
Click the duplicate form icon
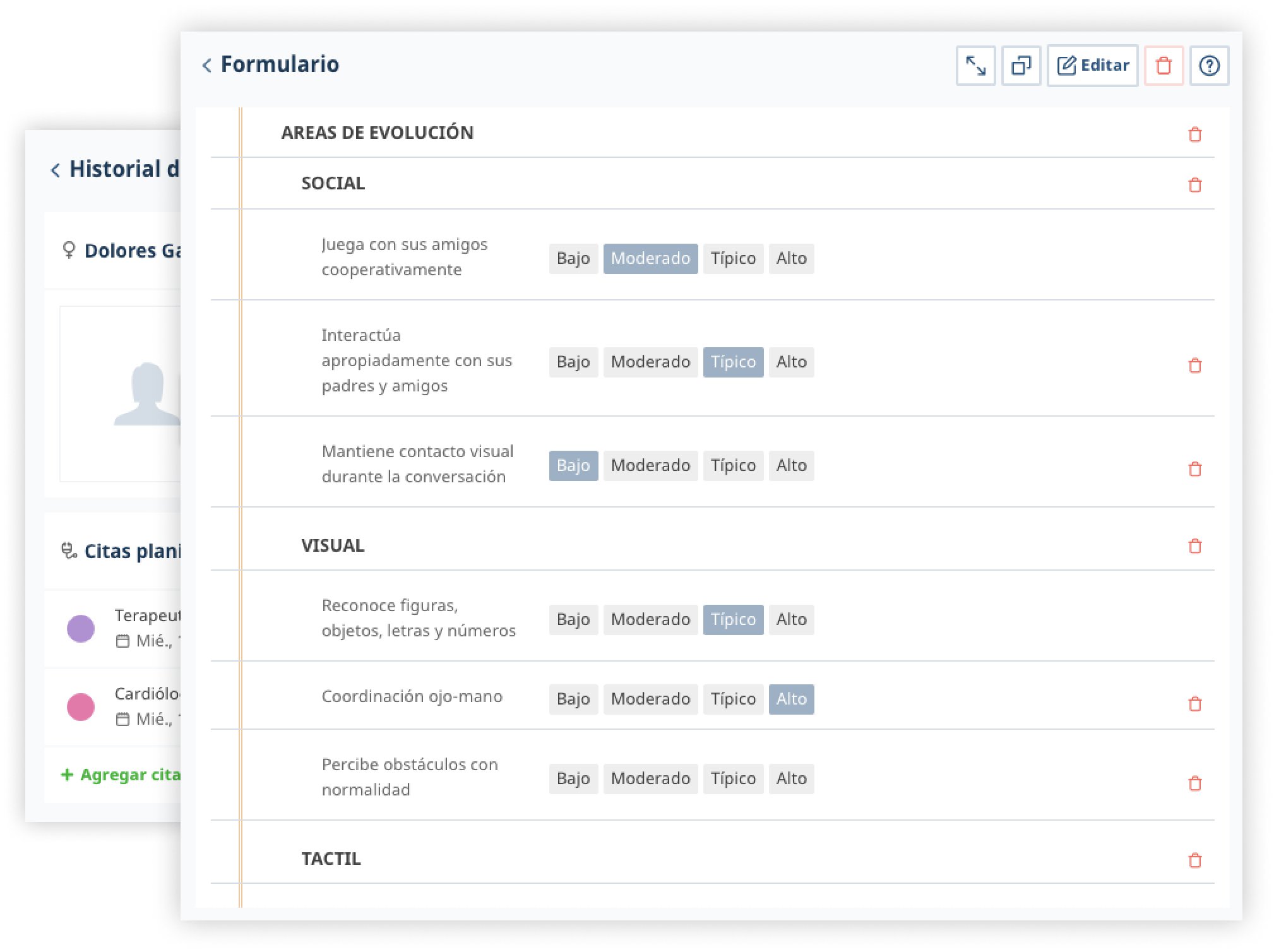click(1021, 66)
